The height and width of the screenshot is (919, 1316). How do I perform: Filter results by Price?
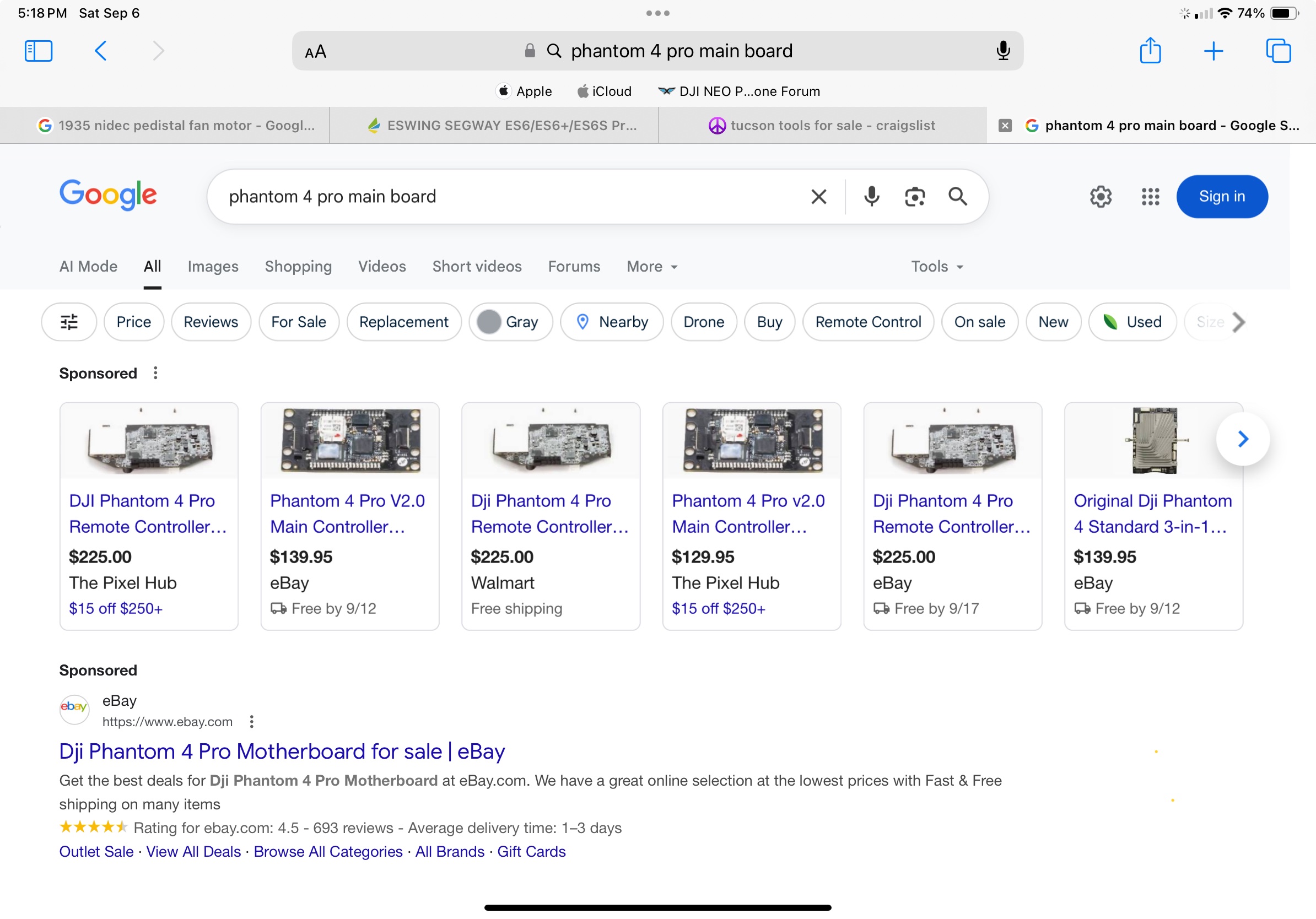[x=133, y=322]
